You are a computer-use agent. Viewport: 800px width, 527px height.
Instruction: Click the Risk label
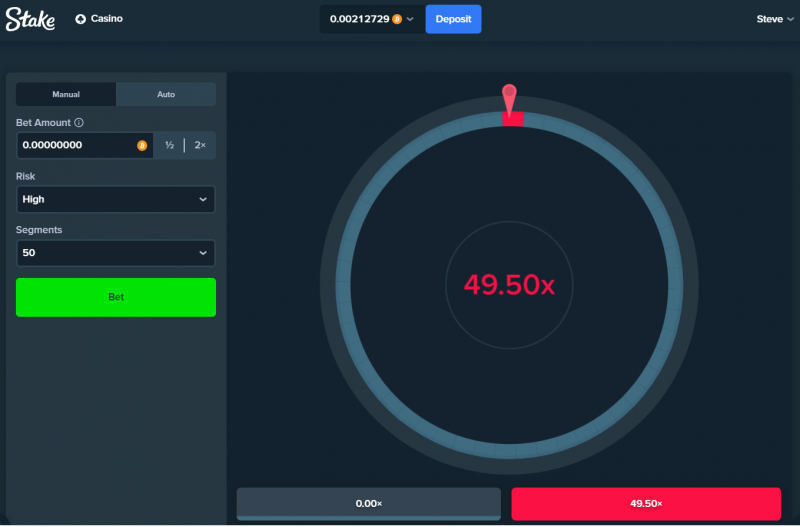pyautogui.click(x=26, y=176)
